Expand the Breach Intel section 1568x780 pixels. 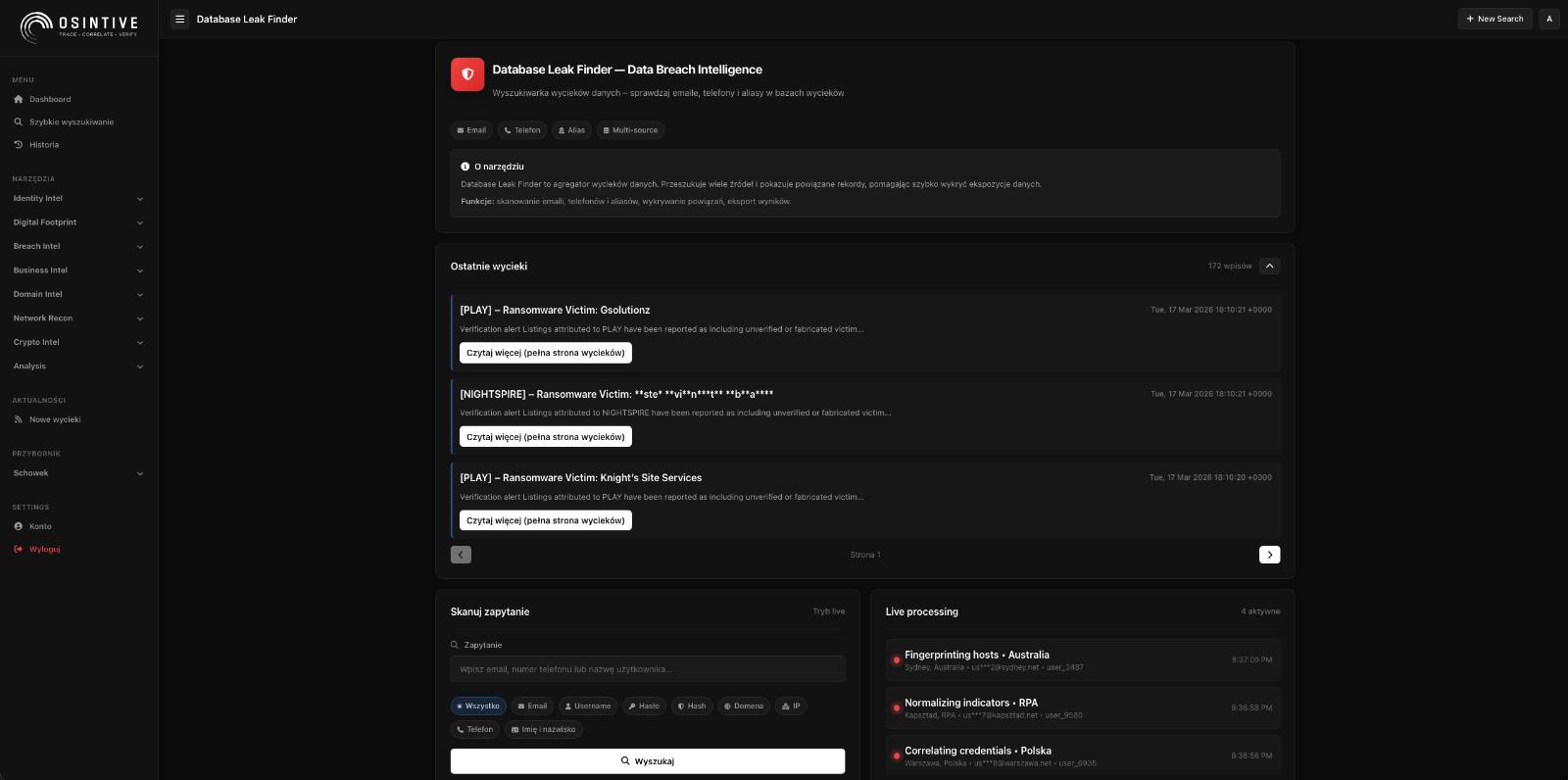coord(78,246)
